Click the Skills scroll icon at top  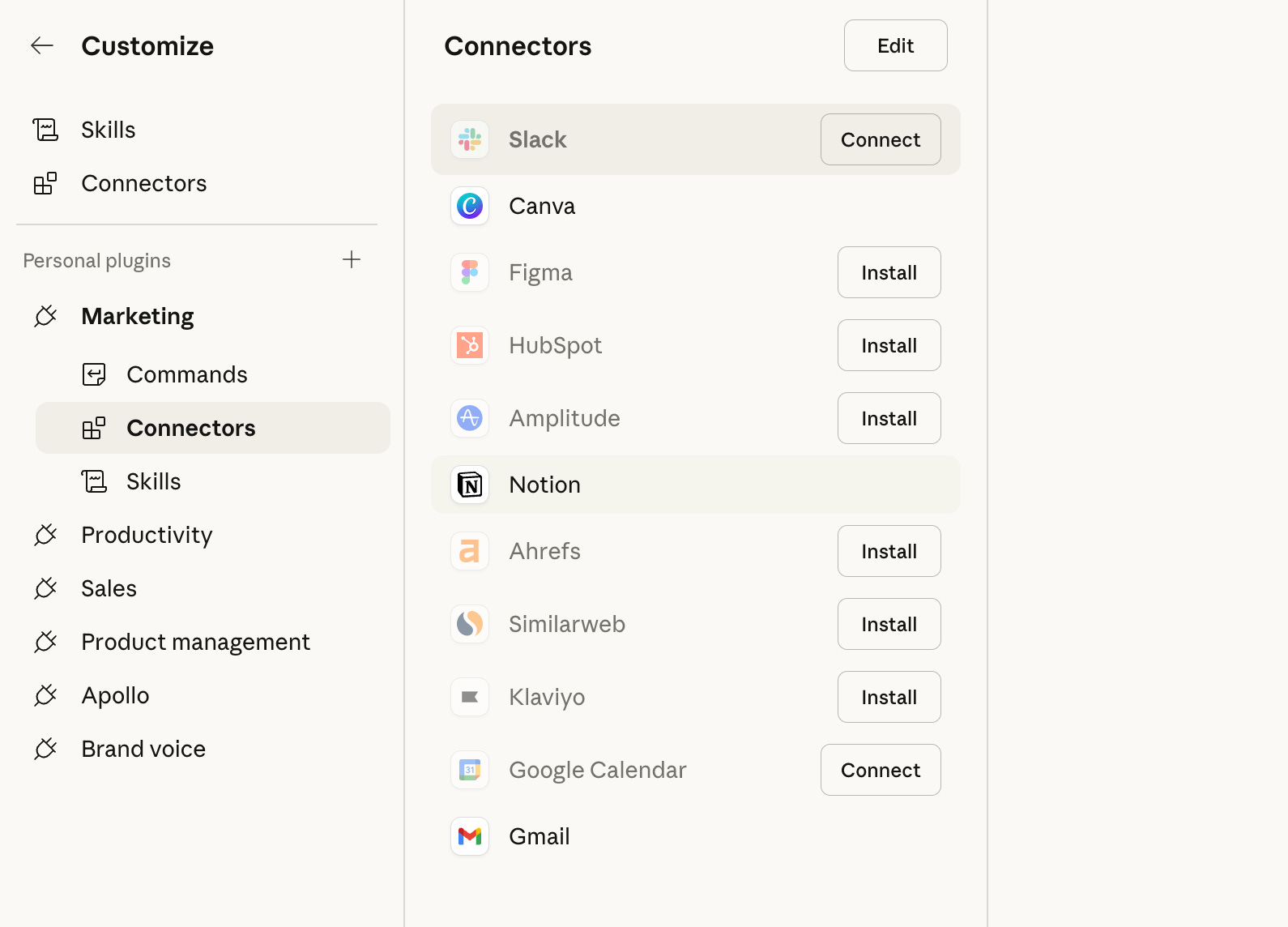pos(45,130)
